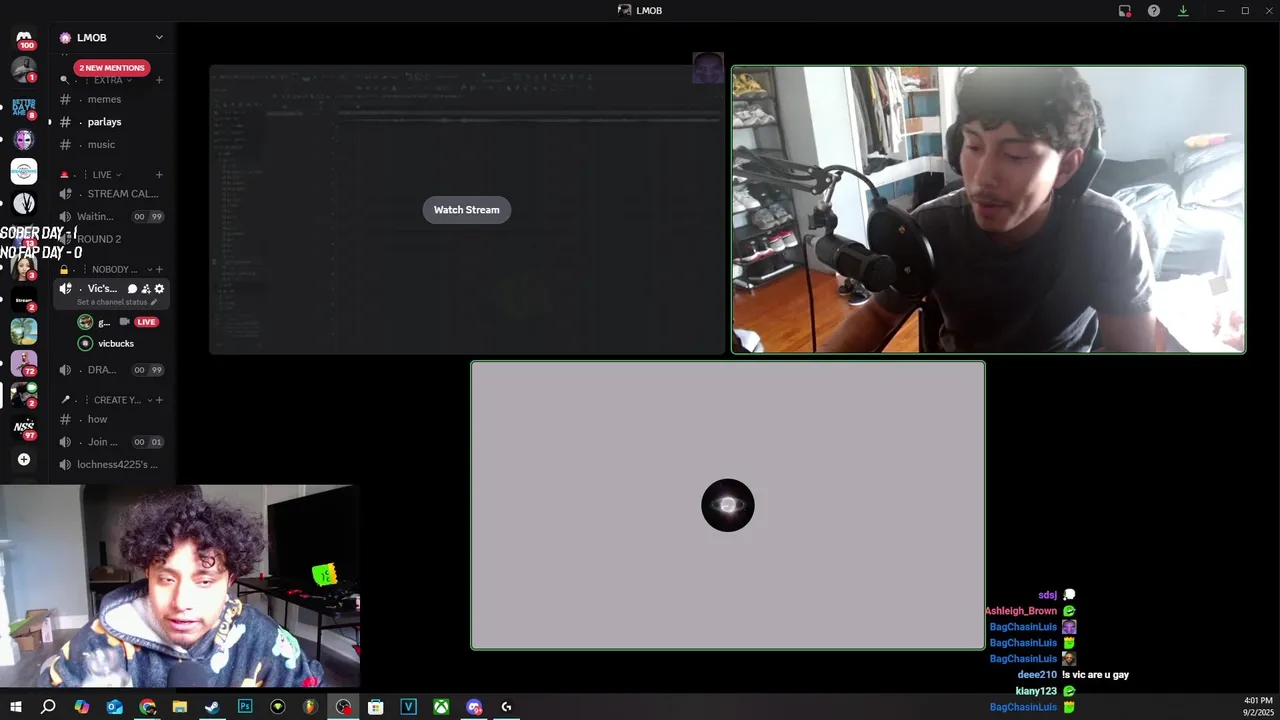This screenshot has width=1280, height=720.
Task: Click username Ashleigh_Brown in chat overlay
Action: click(1021, 611)
